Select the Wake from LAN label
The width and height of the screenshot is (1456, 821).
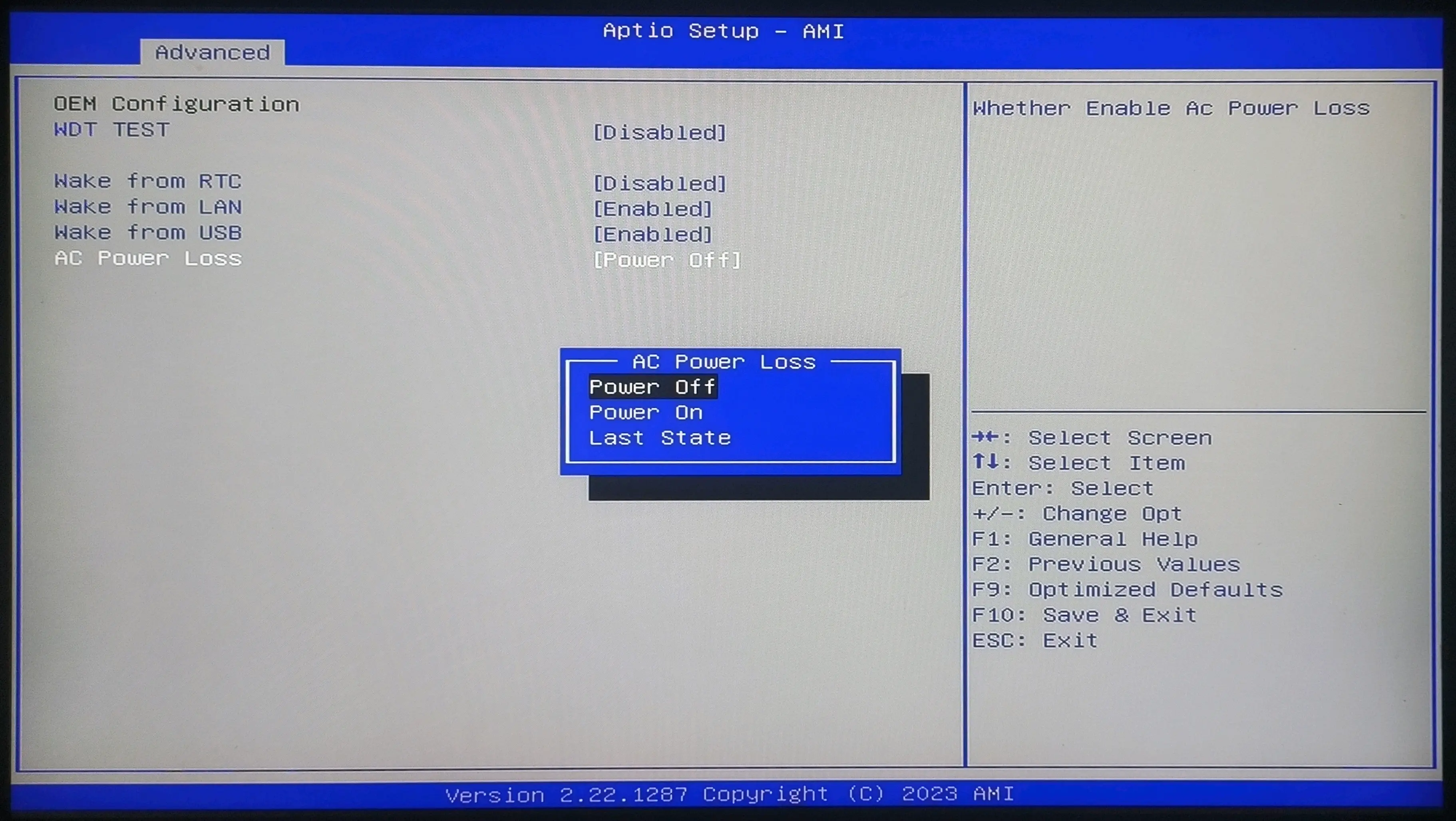coord(147,207)
